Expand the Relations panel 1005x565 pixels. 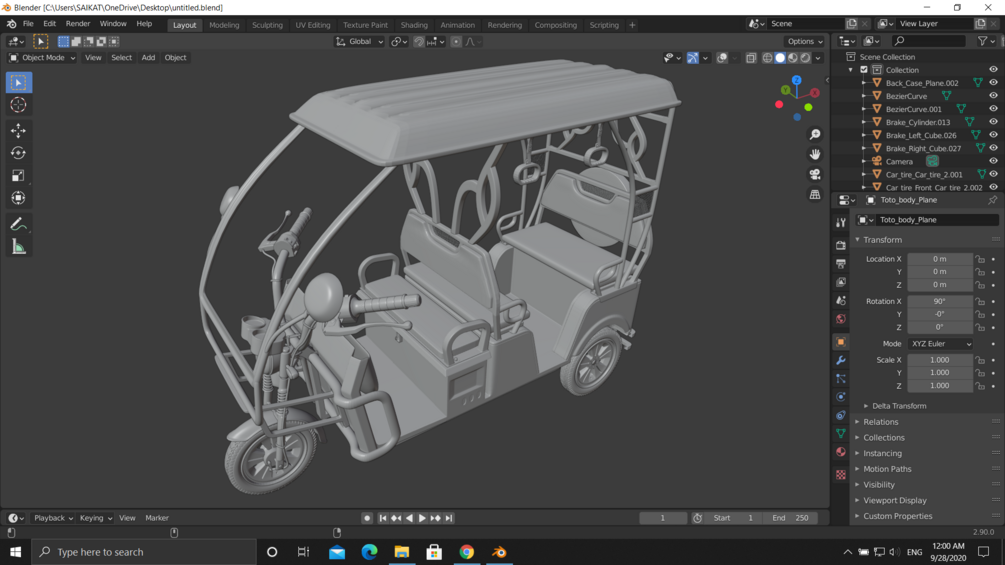click(x=881, y=422)
